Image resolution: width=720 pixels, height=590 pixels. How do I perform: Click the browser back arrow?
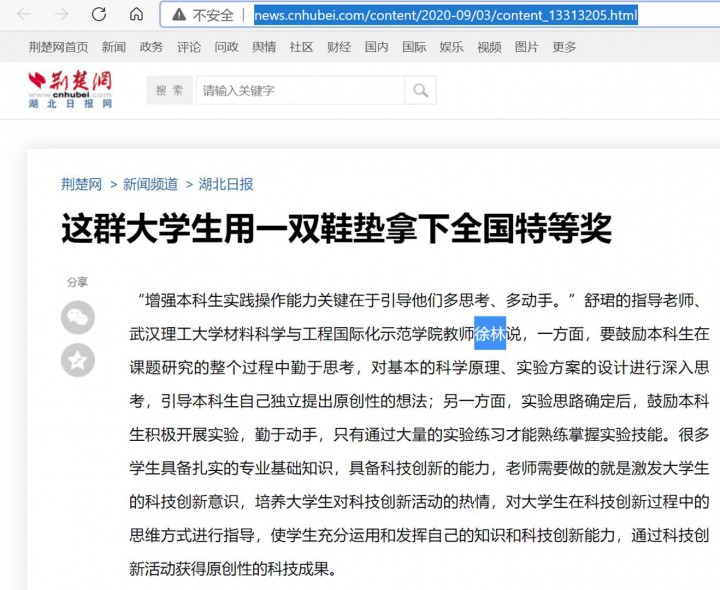[x=24, y=14]
